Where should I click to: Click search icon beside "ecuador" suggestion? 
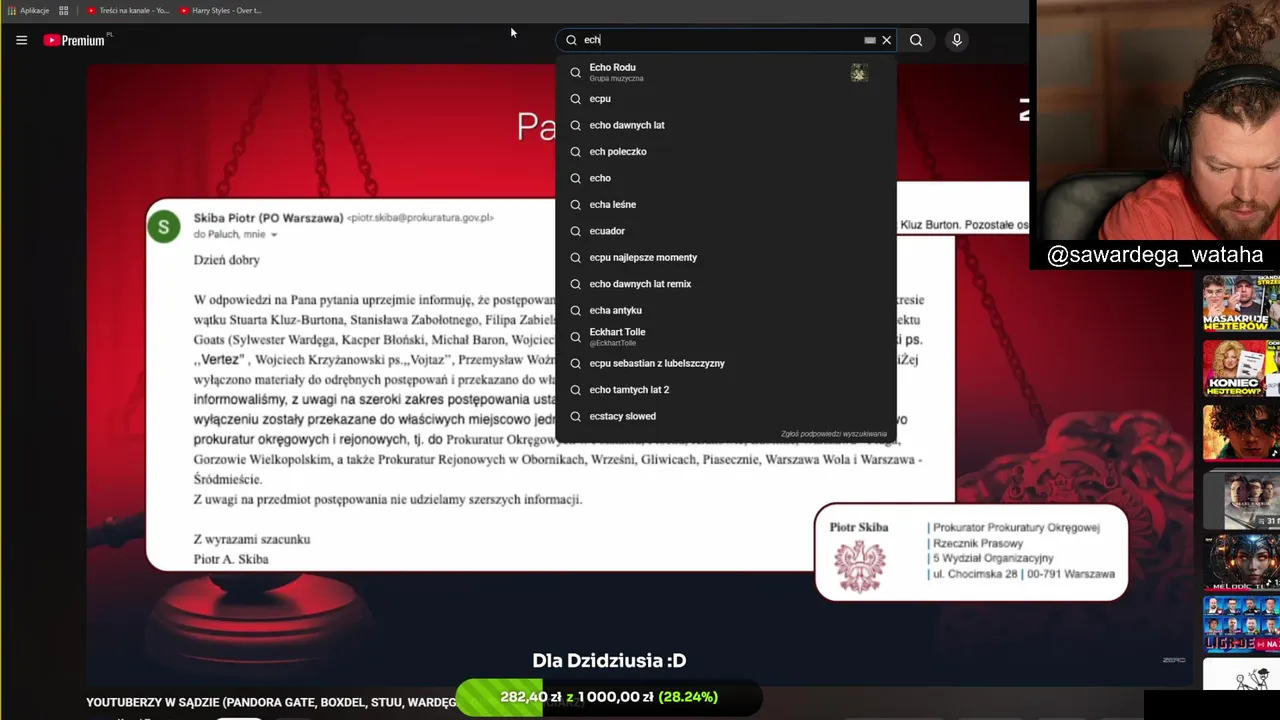575,231
